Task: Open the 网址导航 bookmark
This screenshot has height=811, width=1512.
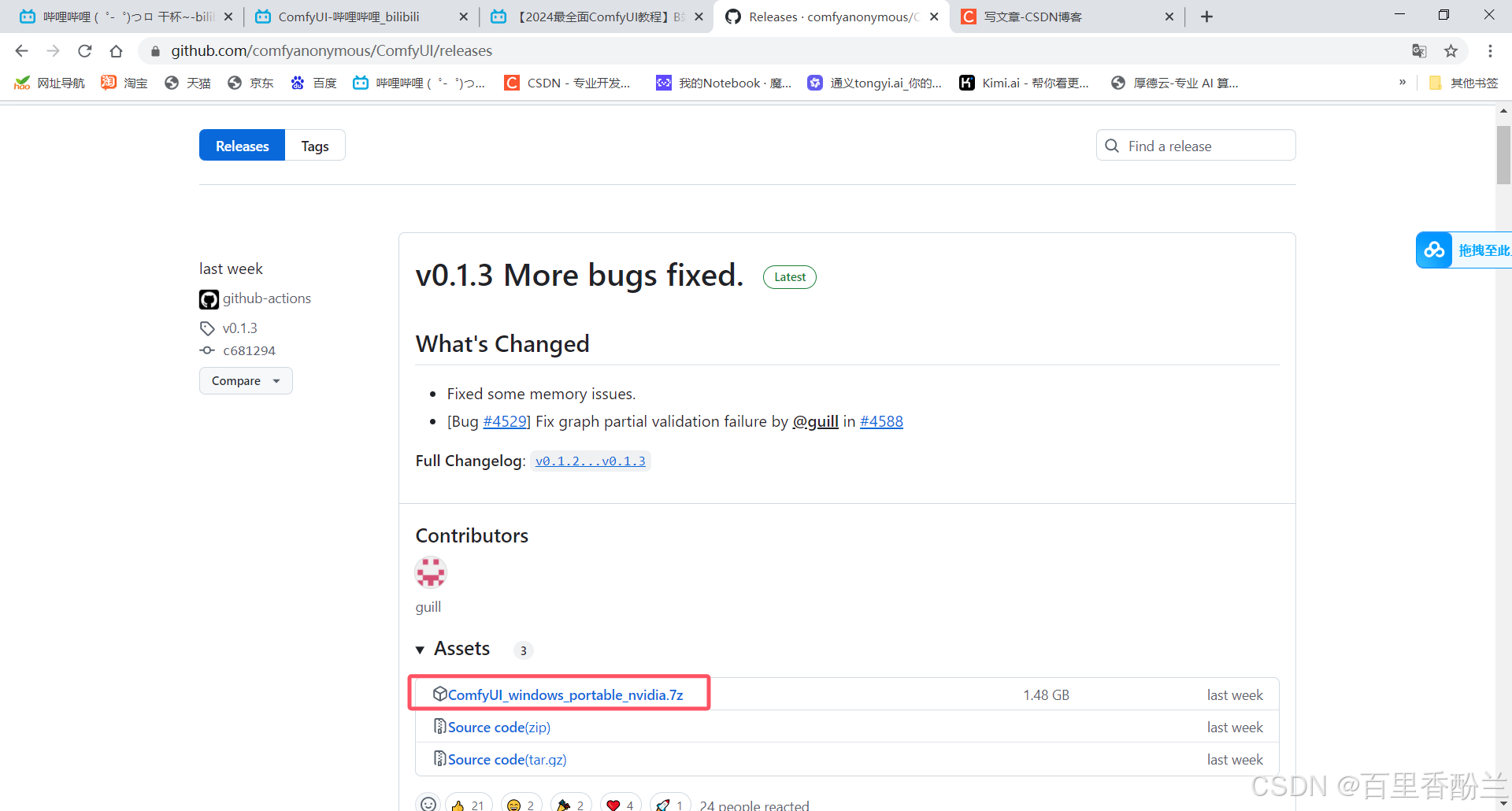Action: click(49, 83)
